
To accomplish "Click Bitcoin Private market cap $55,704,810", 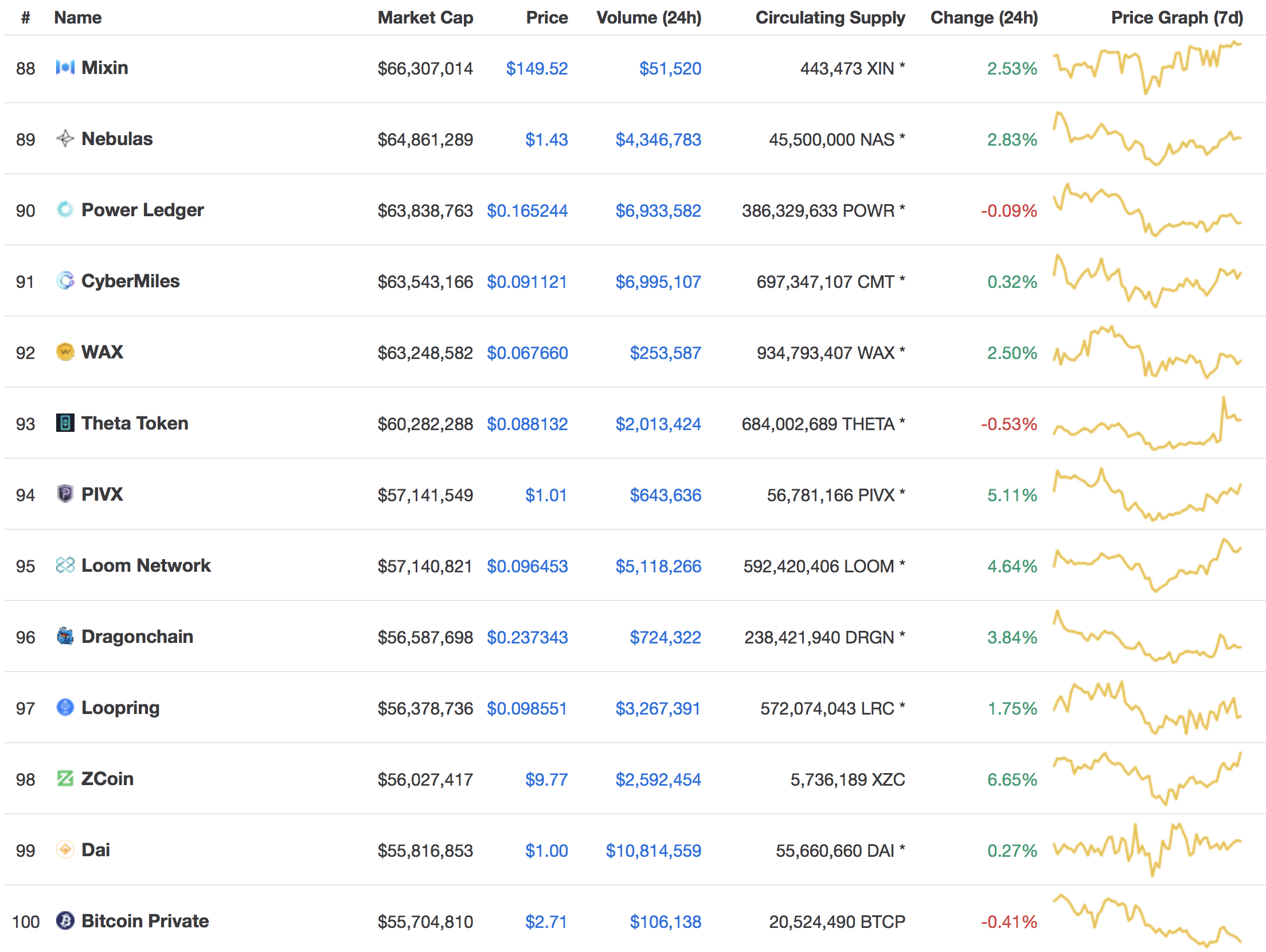I will (425, 922).
